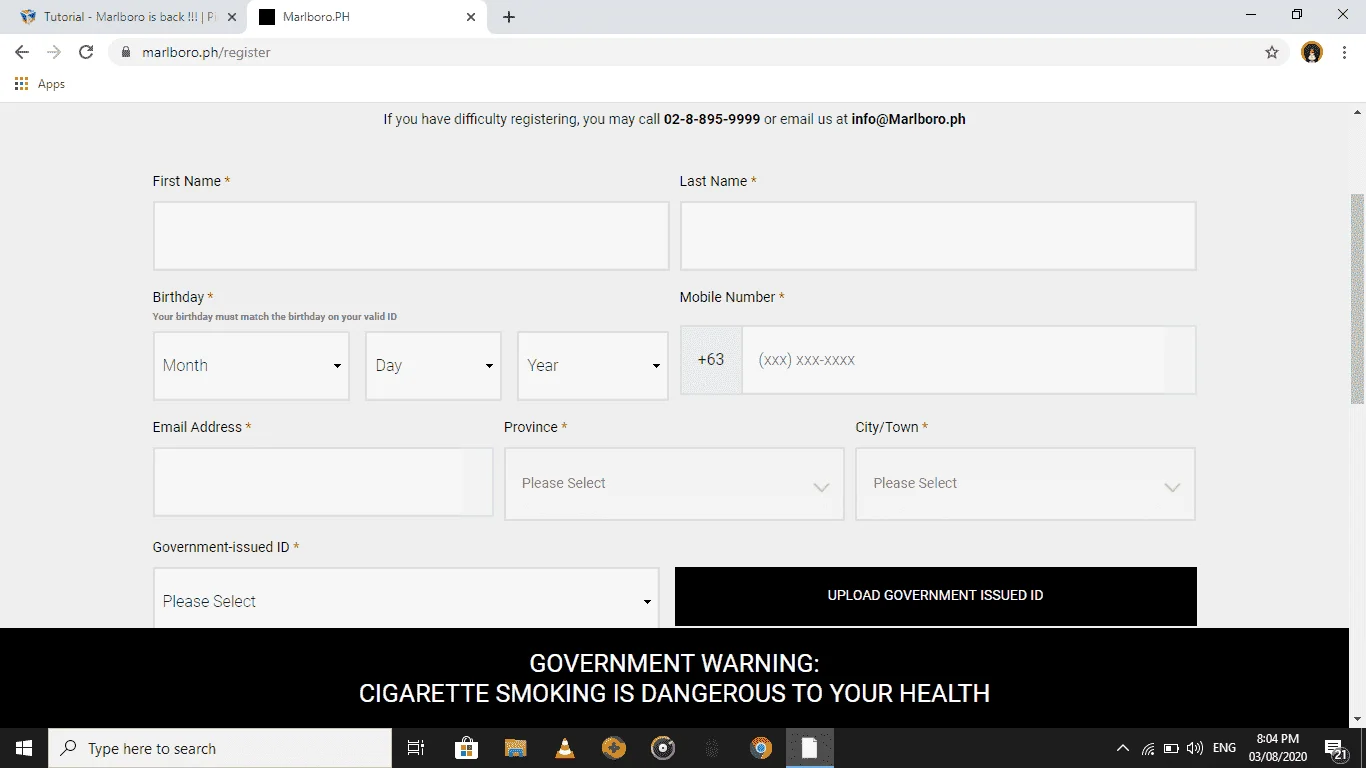The height and width of the screenshot is (768, 1366).
Task: Open the birthday Day dropdown
Action: pos(433,366)
